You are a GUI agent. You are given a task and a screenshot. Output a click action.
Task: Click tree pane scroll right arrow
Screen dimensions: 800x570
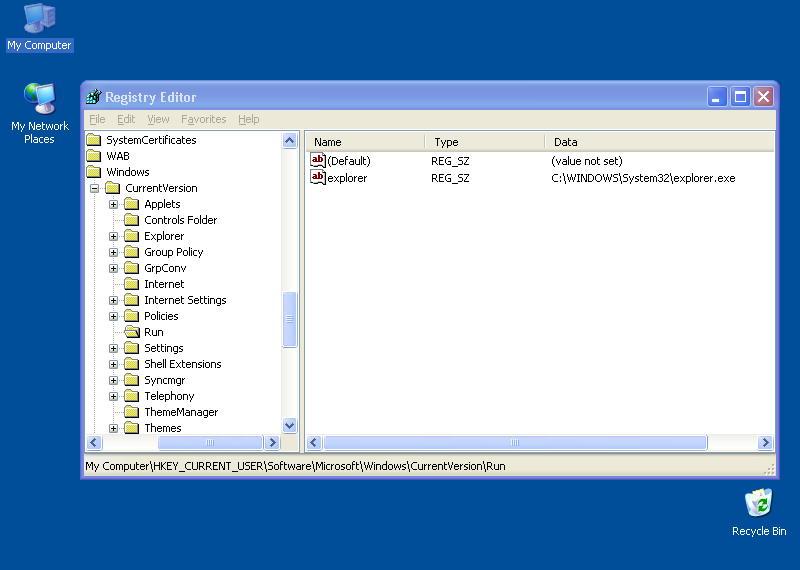click(x=272, y=442)
